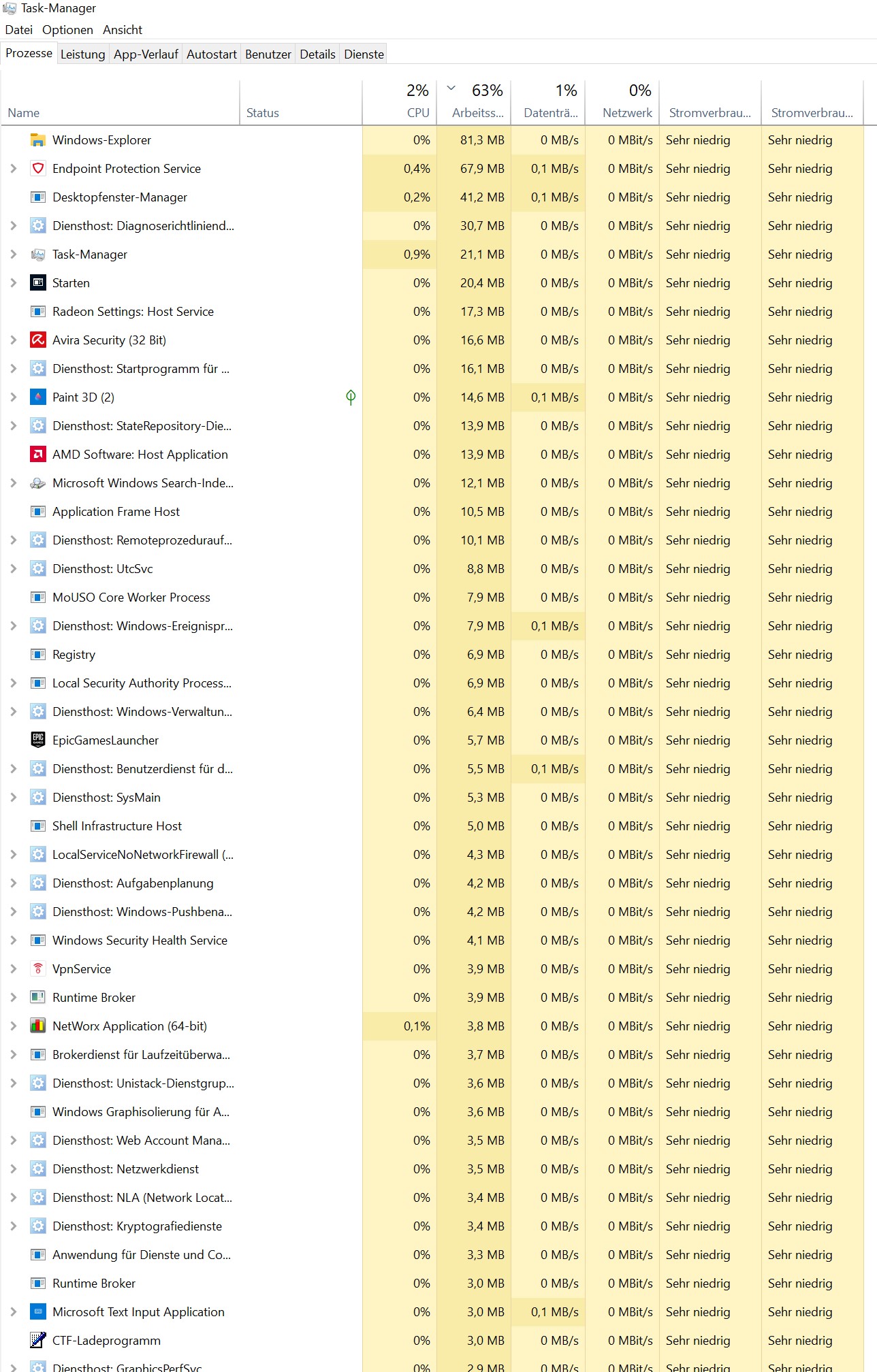Click the AMD Software Host Application icon
Image resolution: width=877 pixels, height=1372 pixels.
click(38, 455)
